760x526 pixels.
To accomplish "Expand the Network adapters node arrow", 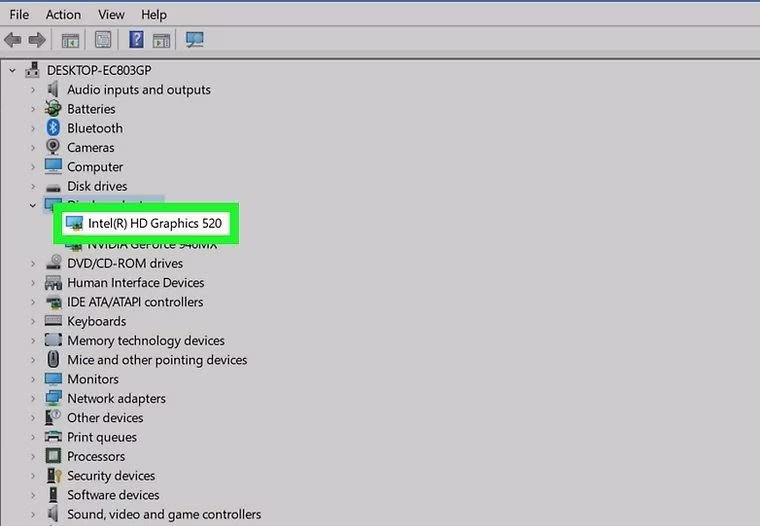I will pyautogui.click(x=32, y=398).
